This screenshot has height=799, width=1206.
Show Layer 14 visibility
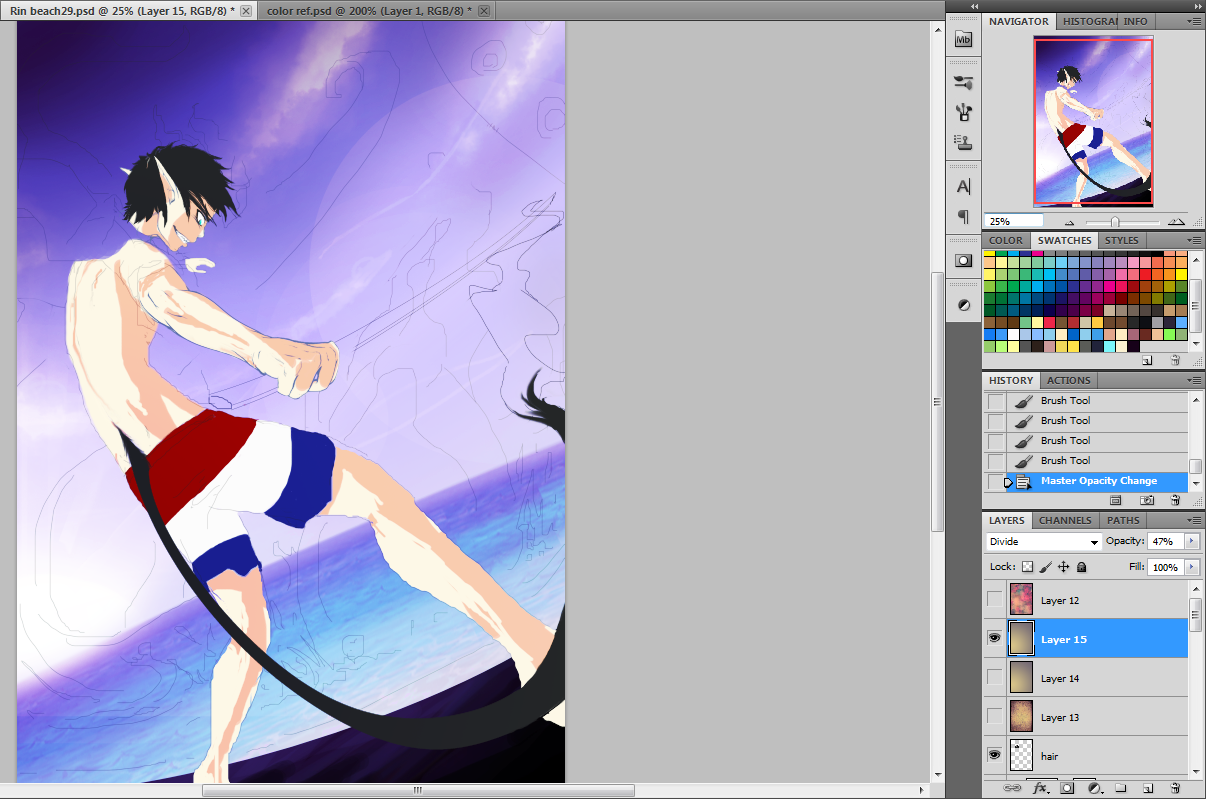tap(994, 678)
